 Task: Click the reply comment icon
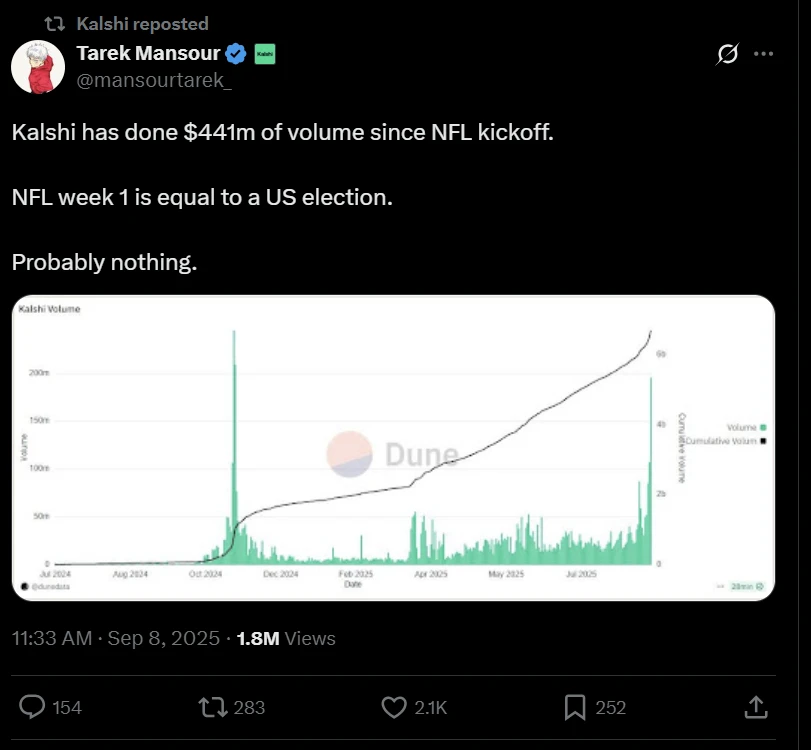point(33,707)
